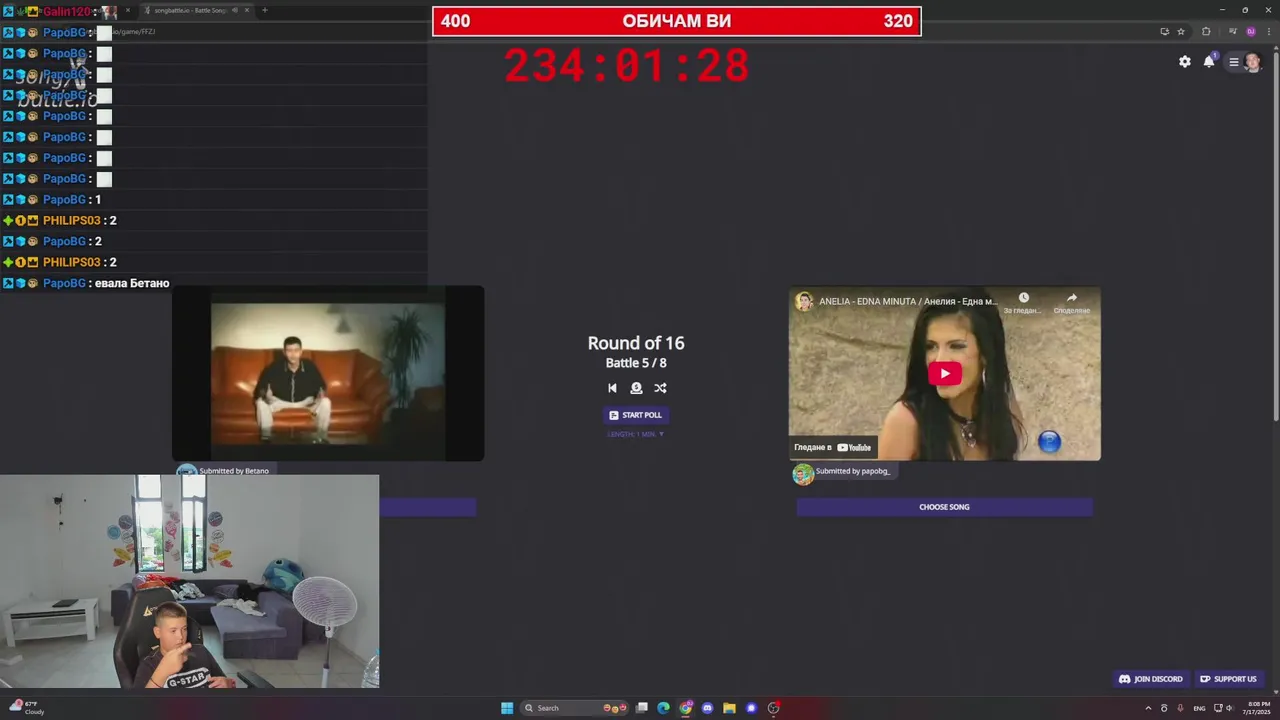Open Discord from taskbar
This screenshot has height=720, width=1280.
[x=707, y=708]
